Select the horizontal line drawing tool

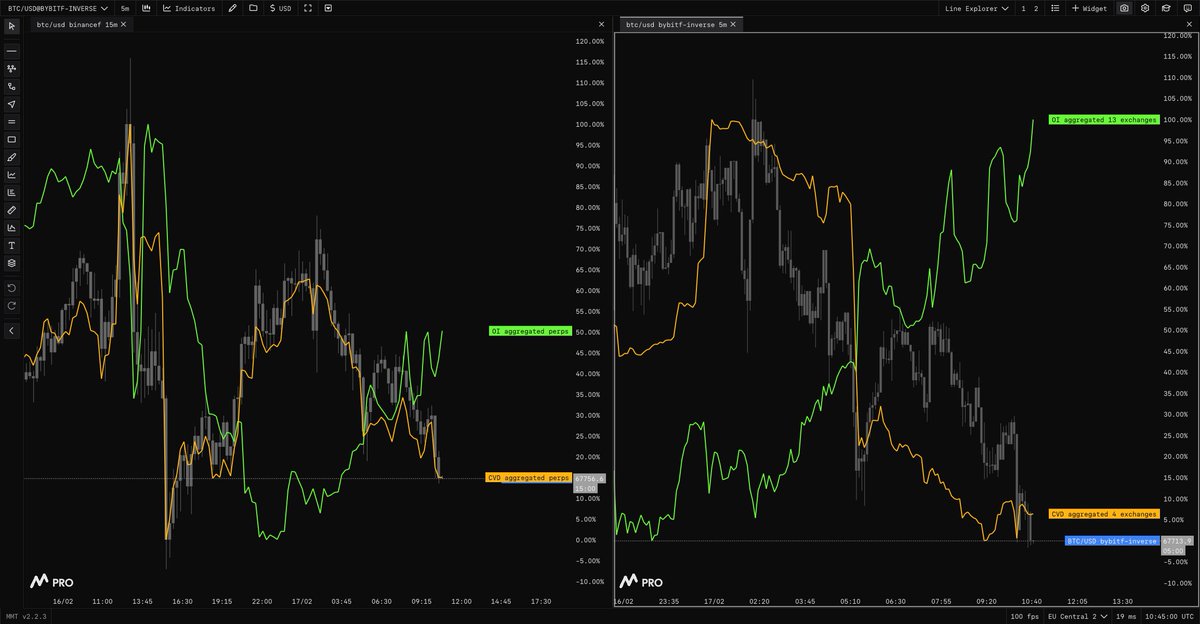[12, 50]
